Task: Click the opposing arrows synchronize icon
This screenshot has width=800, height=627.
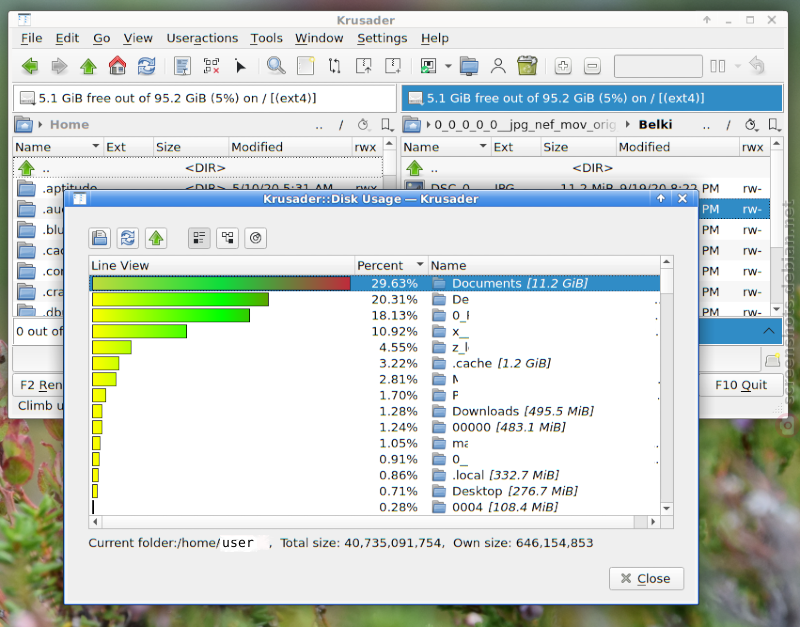Action: coord(335,66)
